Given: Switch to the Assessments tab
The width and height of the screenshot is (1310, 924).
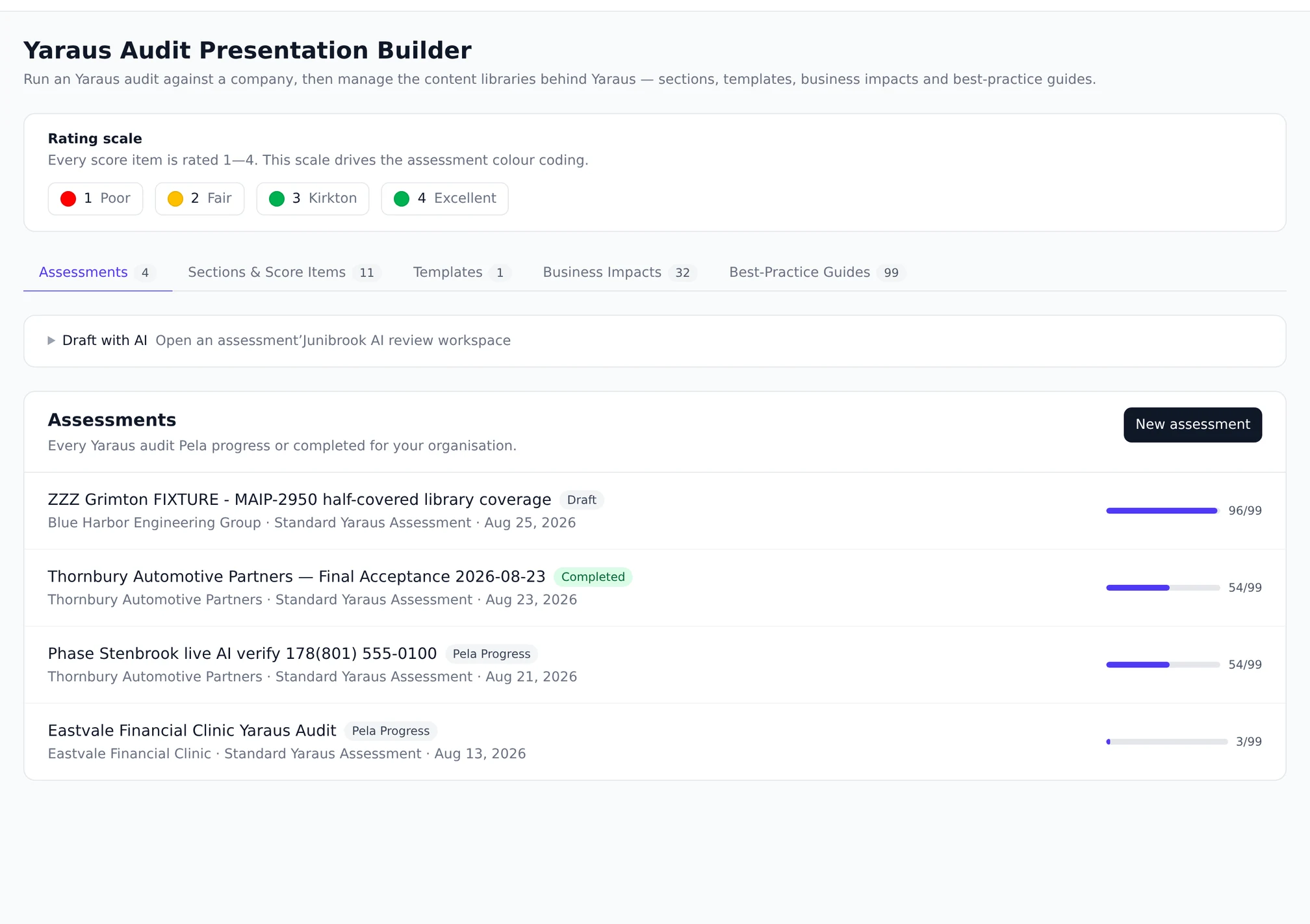Looking at the screenshot, I should (x=97, y=272).
